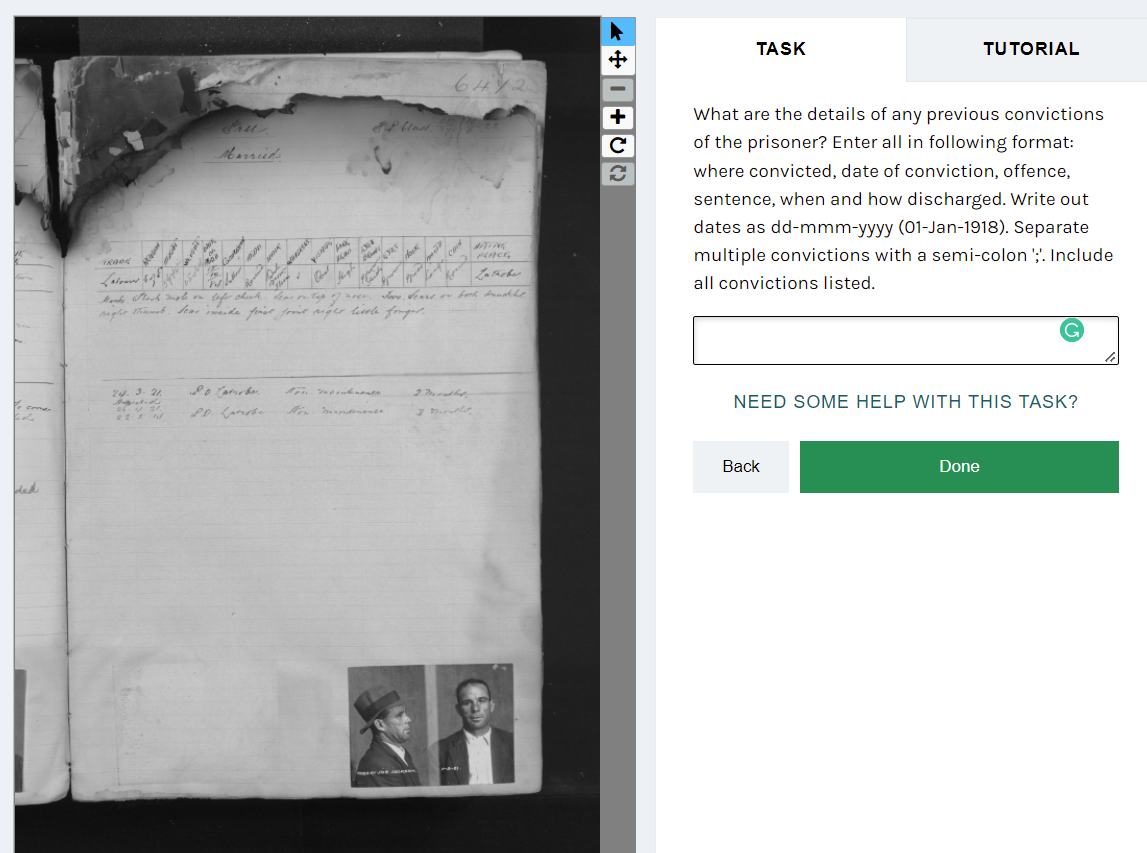
Task: Switch to the TASK tab
Action: [781, 49]
